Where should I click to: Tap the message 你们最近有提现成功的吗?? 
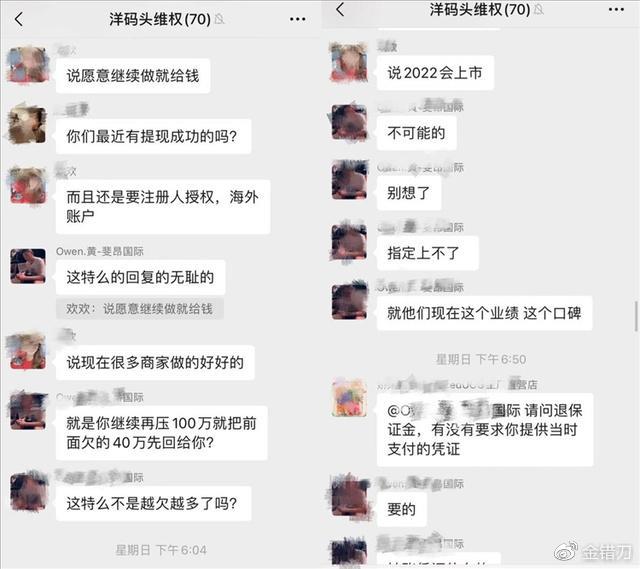[x=153, y=136]
